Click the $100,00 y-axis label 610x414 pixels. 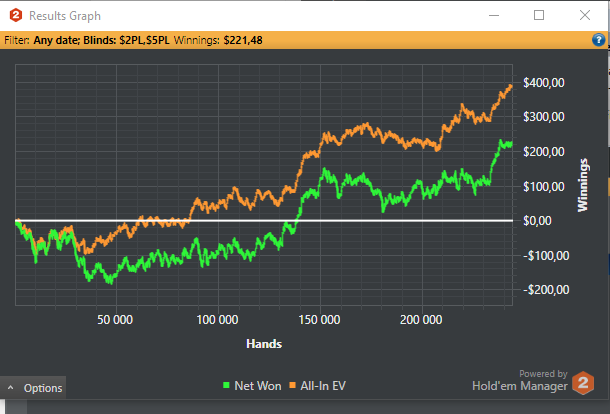click(x=543, y=187)
